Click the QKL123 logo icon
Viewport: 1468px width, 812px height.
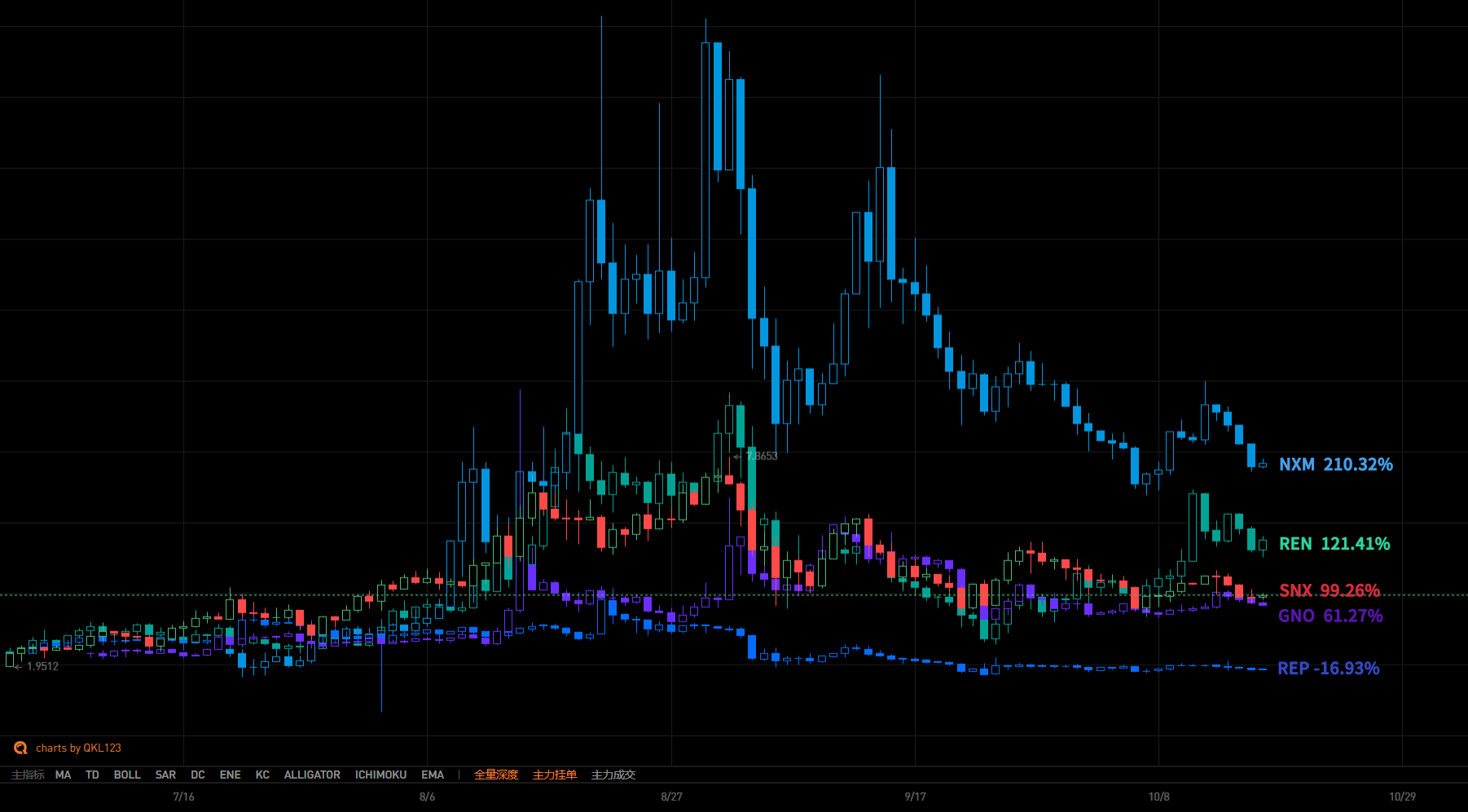coord(20,748)
